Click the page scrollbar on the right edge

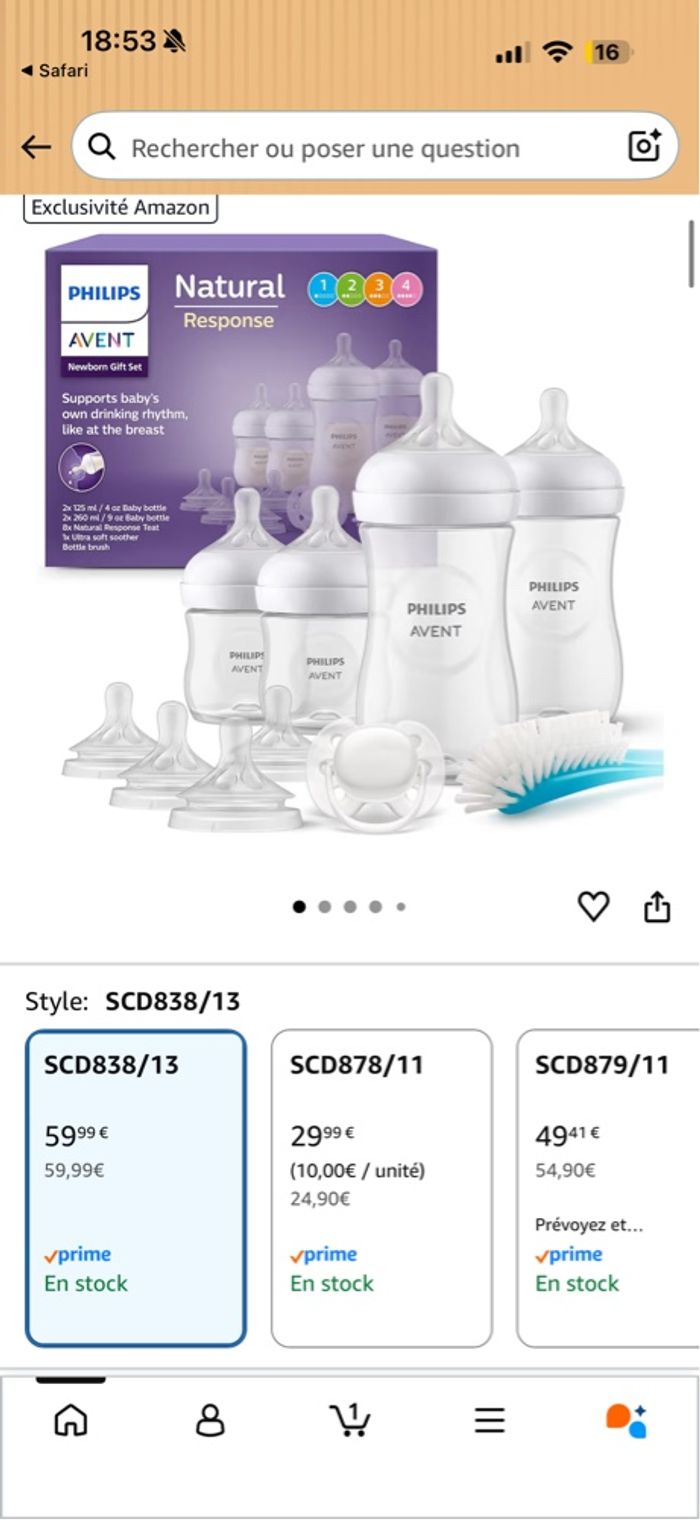coord(691,253)
